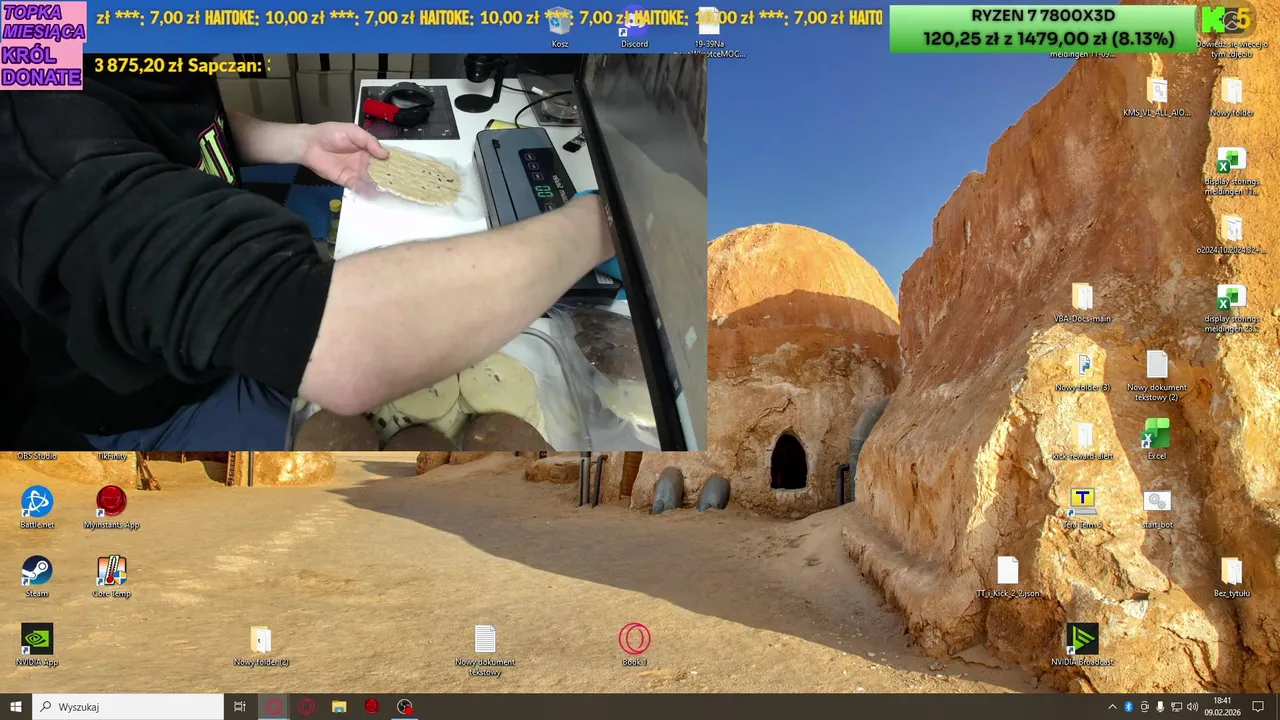Select the KMS_VL_ALL_AIO file icon

pyautogui.click(x=1157, y=96)
